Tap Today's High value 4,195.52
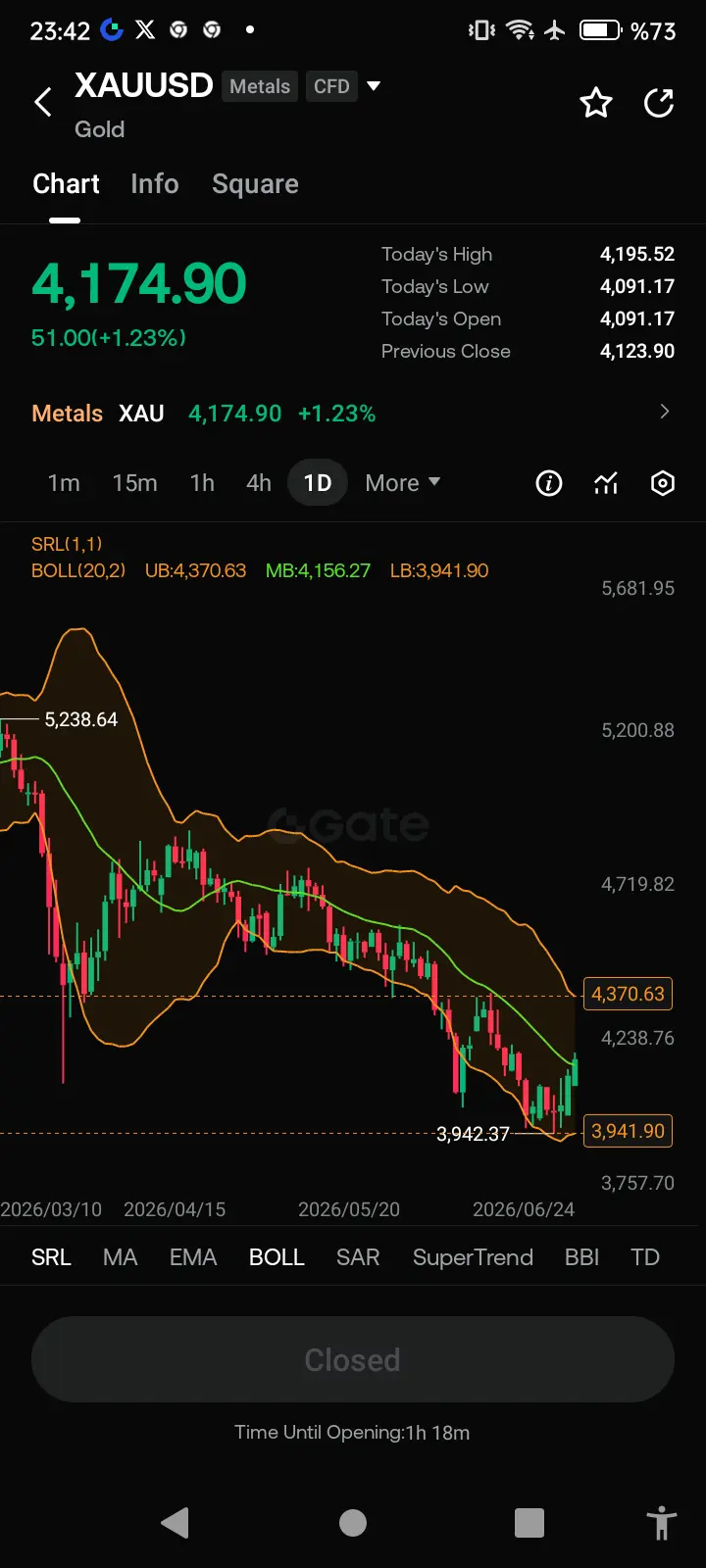Viewport: 706px width, 1568px height. pos(637,254)
